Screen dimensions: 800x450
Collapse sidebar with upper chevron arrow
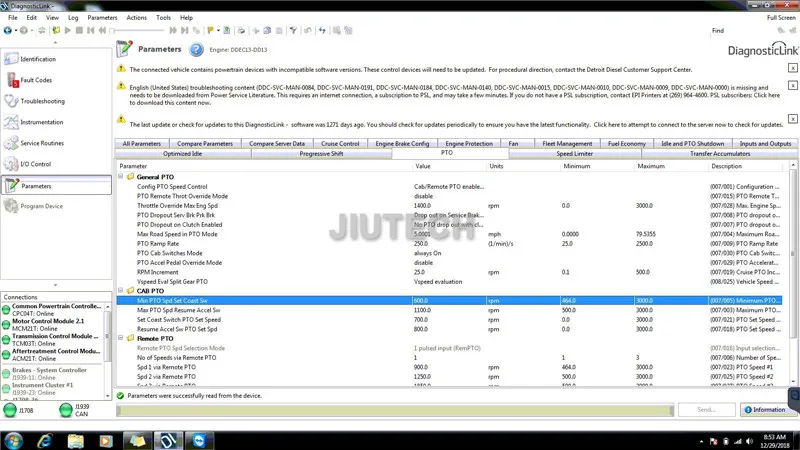(56, 43)
